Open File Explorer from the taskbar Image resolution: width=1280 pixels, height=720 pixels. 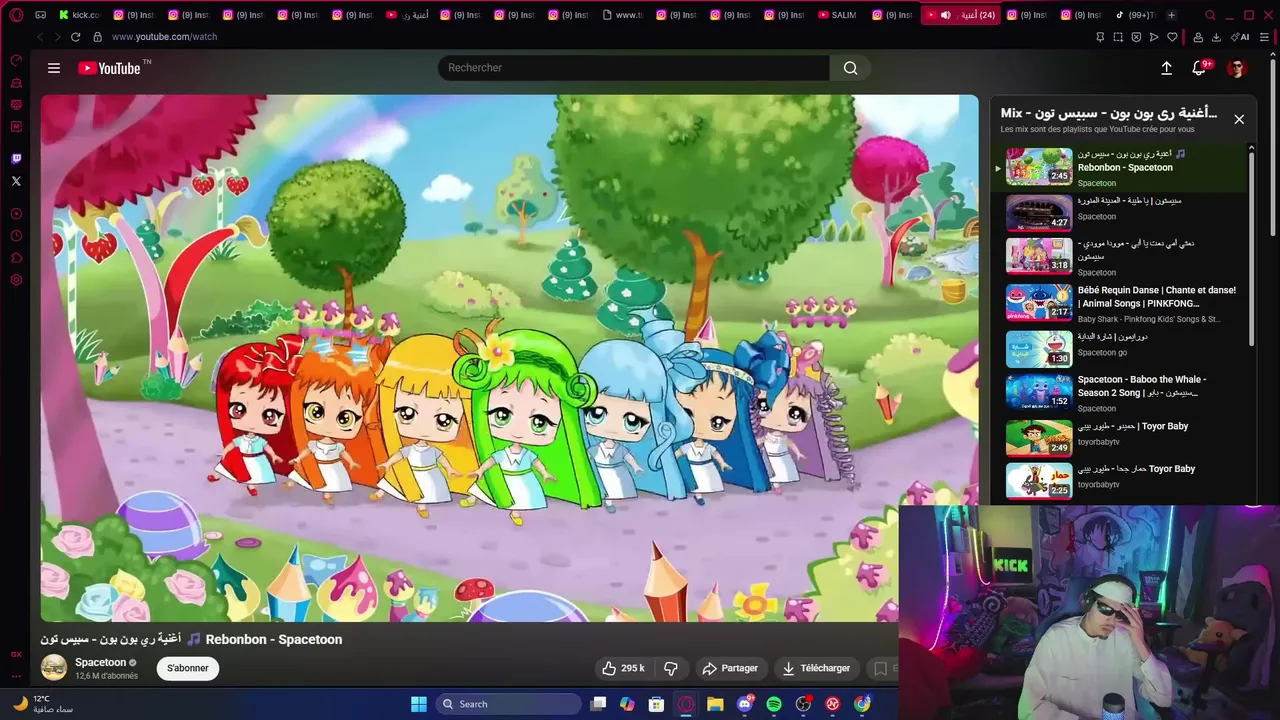click(x=715, y=704)
